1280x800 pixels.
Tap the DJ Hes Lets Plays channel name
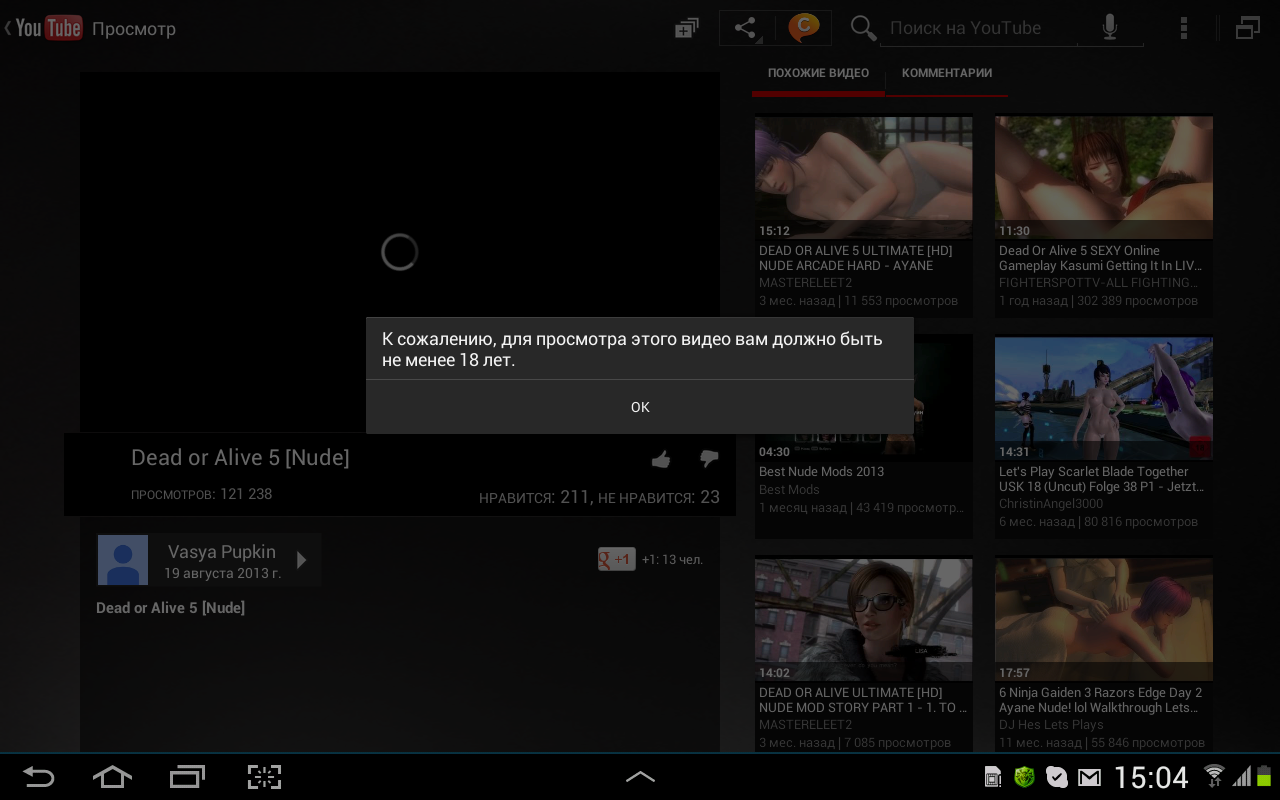1051,725
